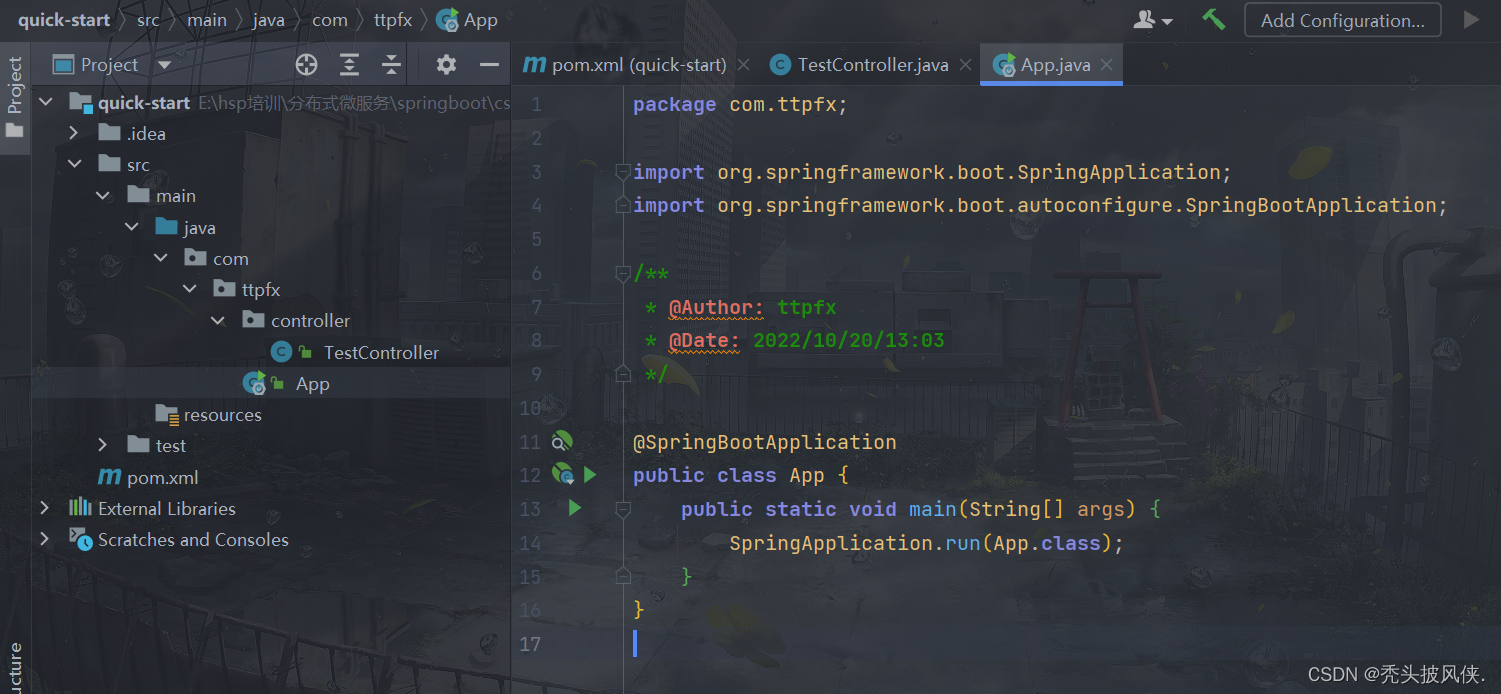Expand the test folder

[x=103, y=446]
